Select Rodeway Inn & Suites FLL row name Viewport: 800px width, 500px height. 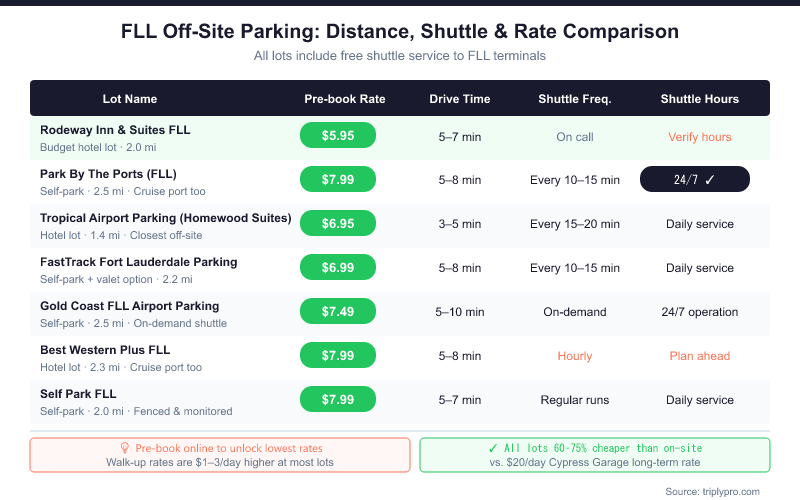(x=115, y=130)
